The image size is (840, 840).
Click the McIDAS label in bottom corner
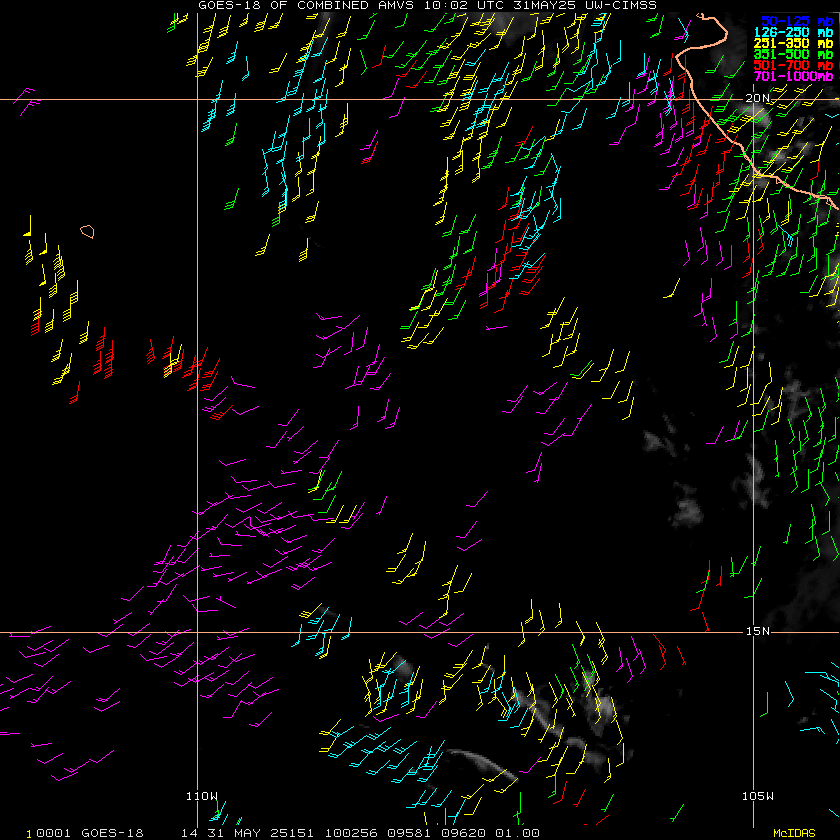(794, 833)
